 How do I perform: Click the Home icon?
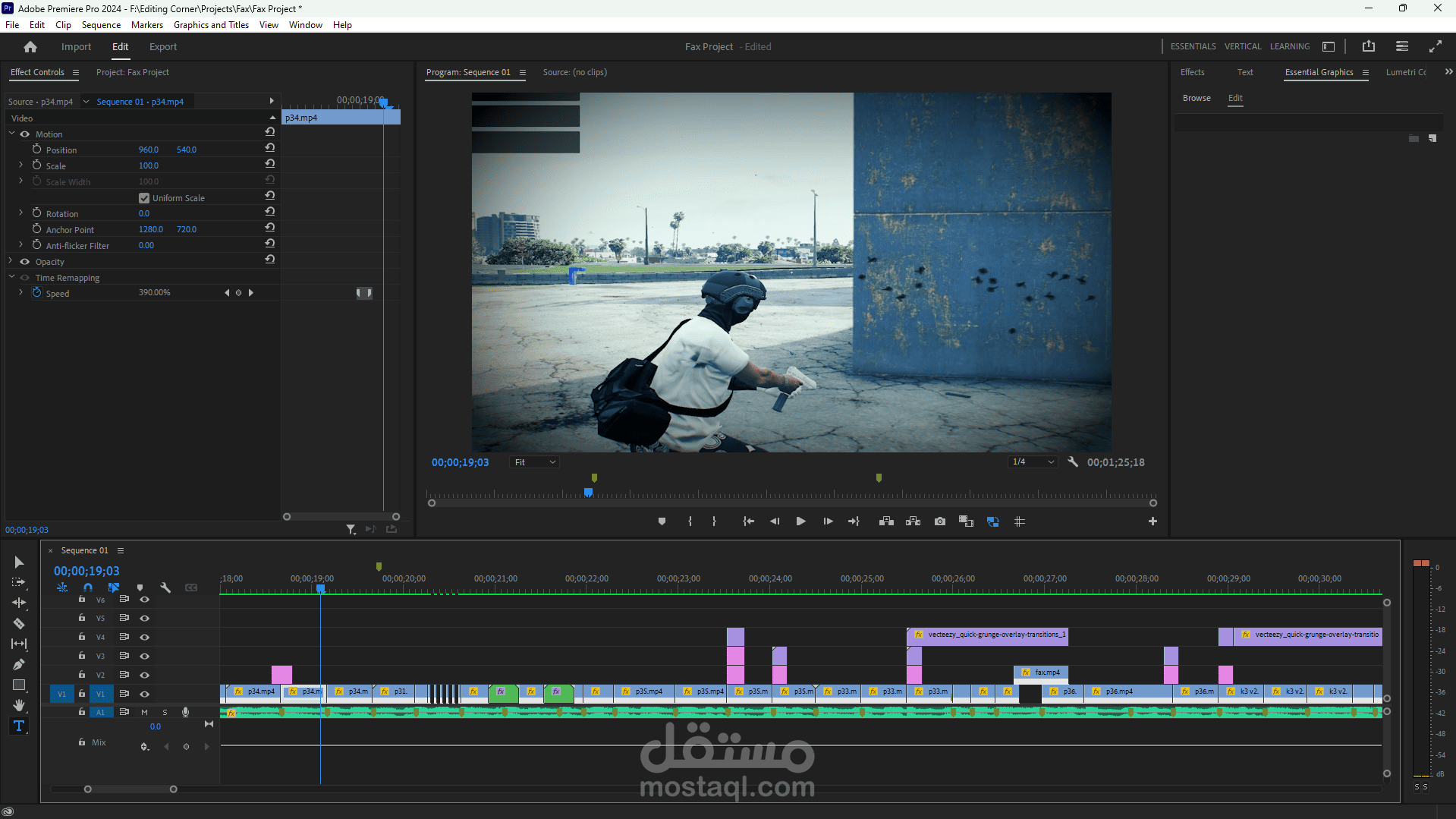coord(30,47)
